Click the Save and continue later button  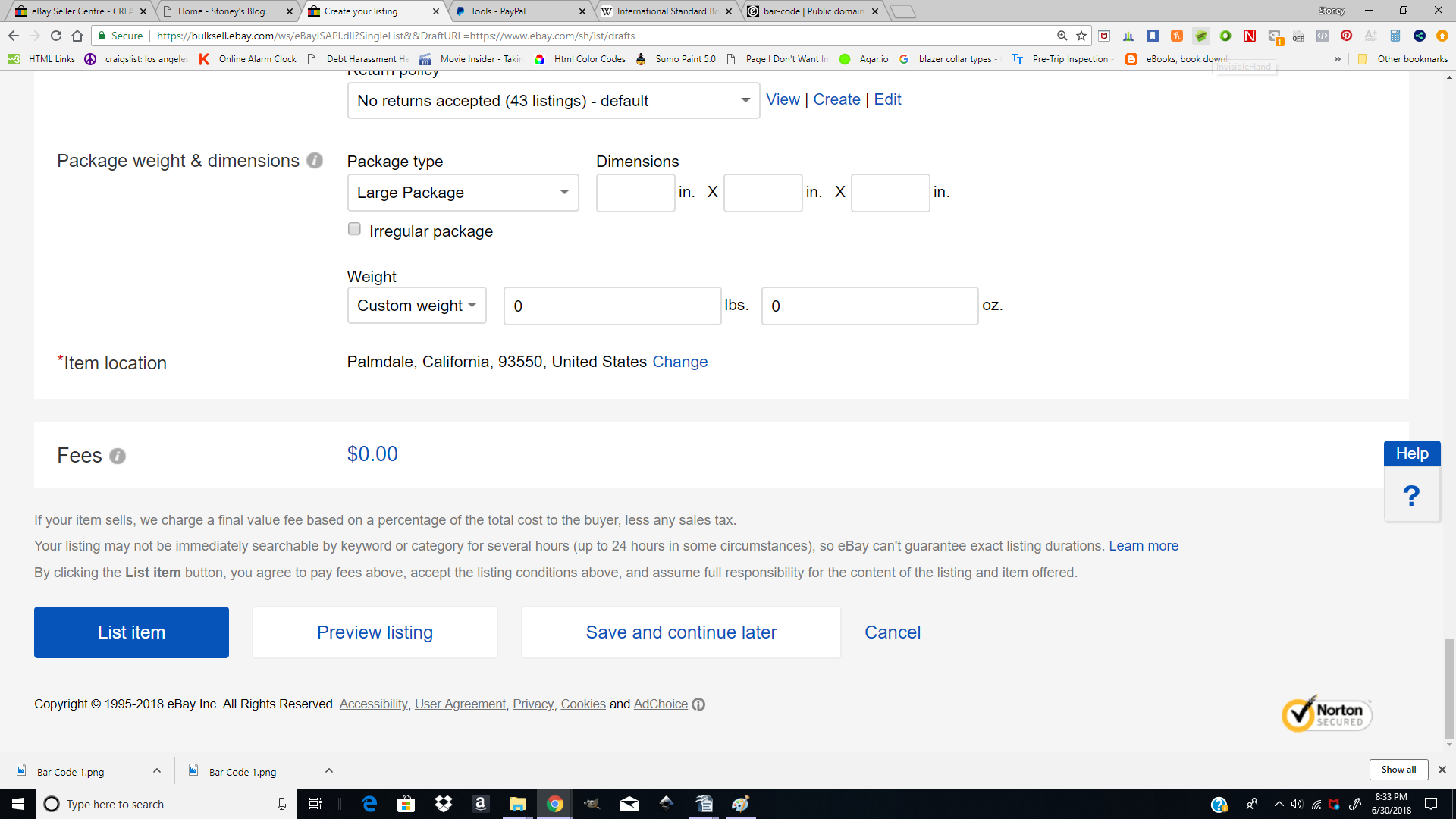tap(681, 632)
